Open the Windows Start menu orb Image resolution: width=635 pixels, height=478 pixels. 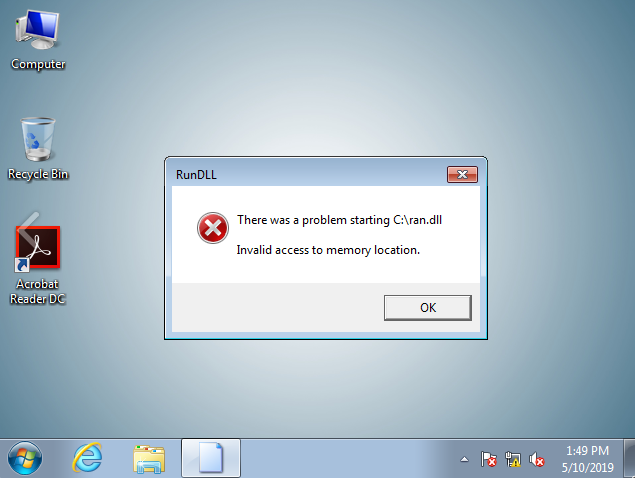[x=25, y=458]
